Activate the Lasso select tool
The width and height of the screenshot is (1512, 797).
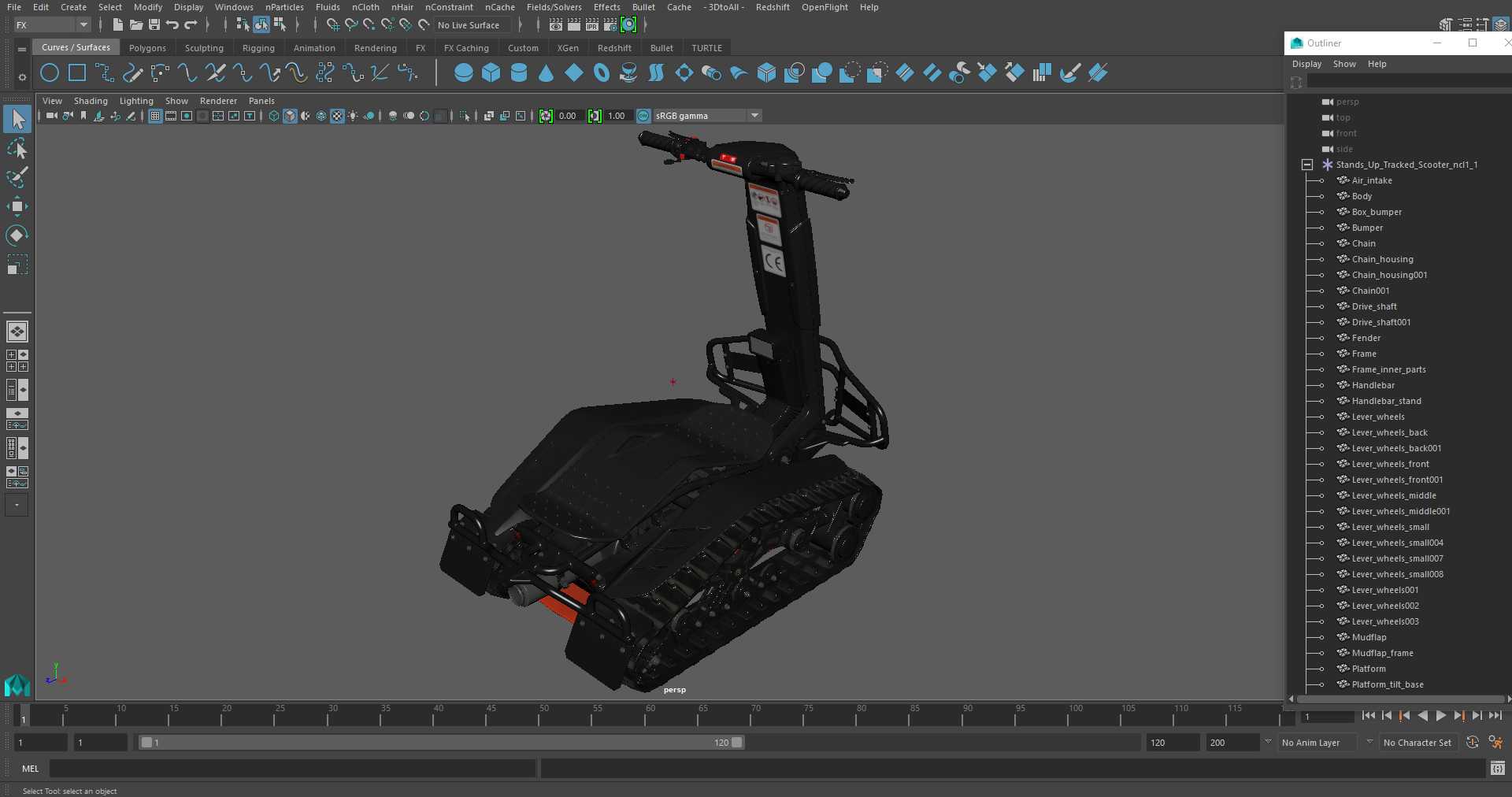point(17,148)
